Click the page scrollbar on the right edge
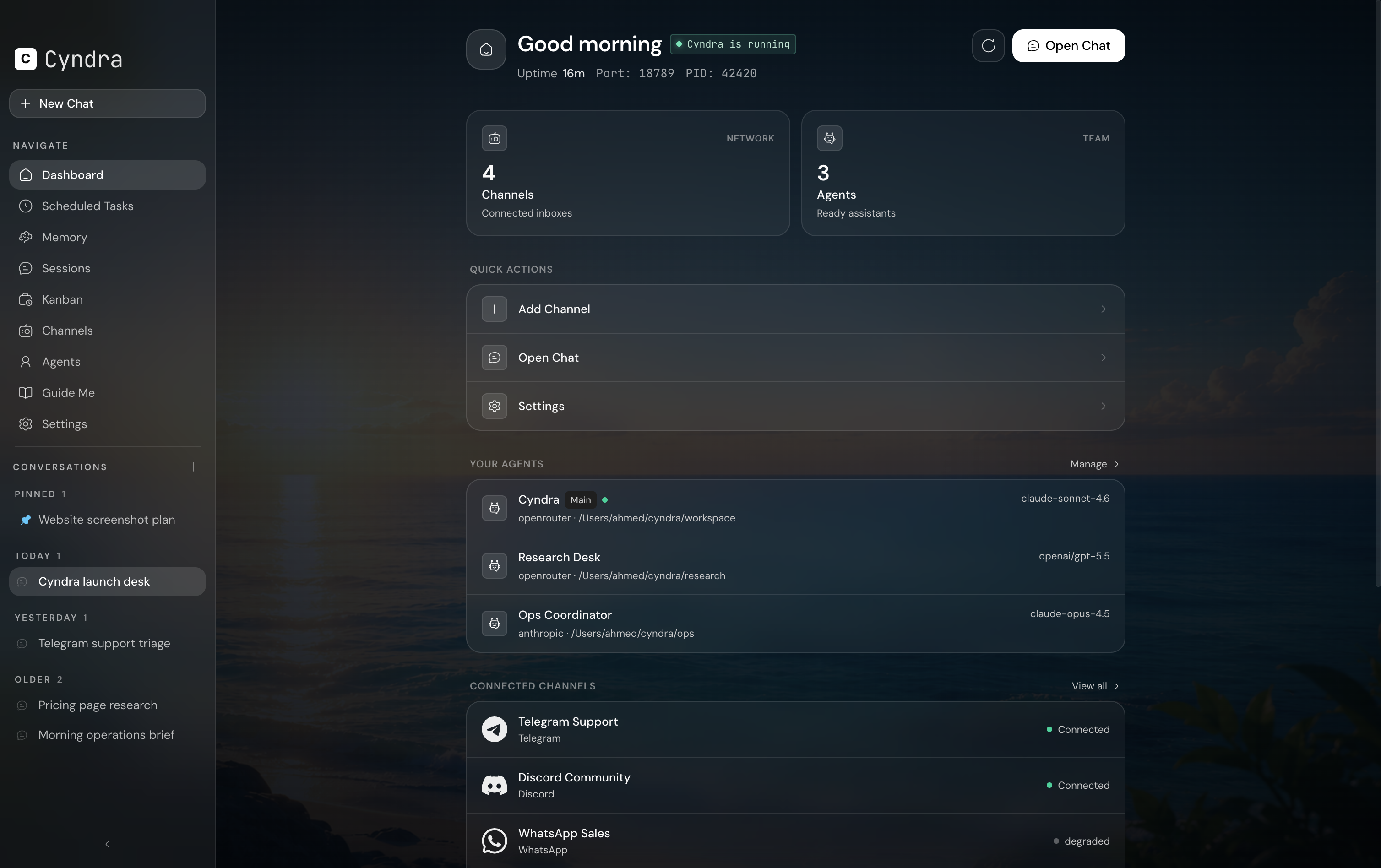 click(x=1377, y=293)
